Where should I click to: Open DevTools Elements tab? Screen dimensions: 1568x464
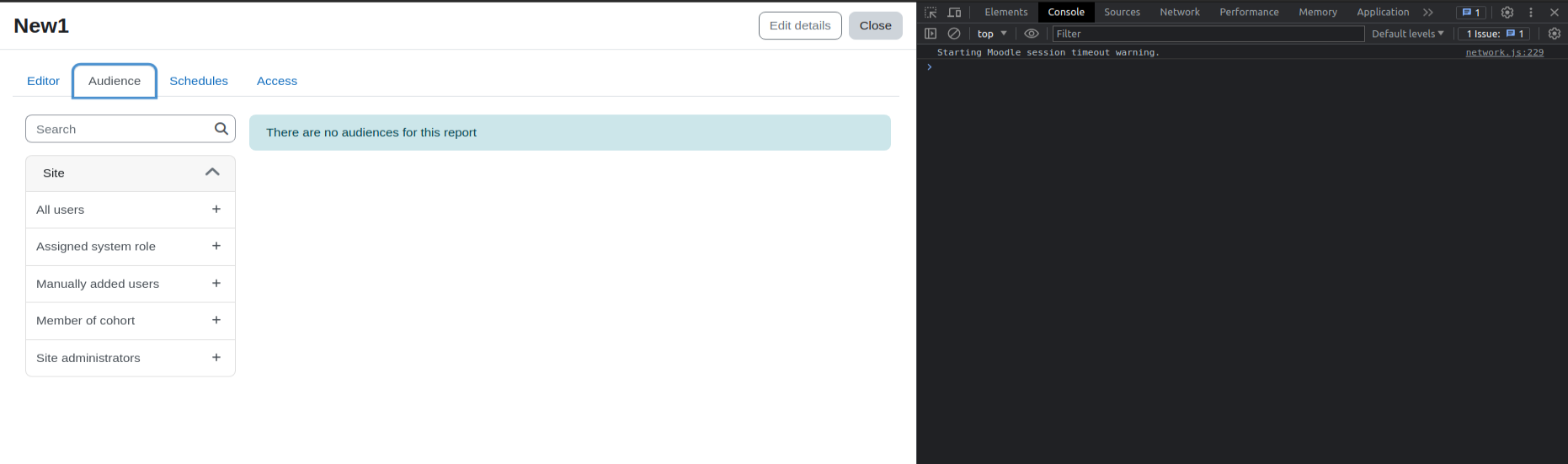[1006, 12]
